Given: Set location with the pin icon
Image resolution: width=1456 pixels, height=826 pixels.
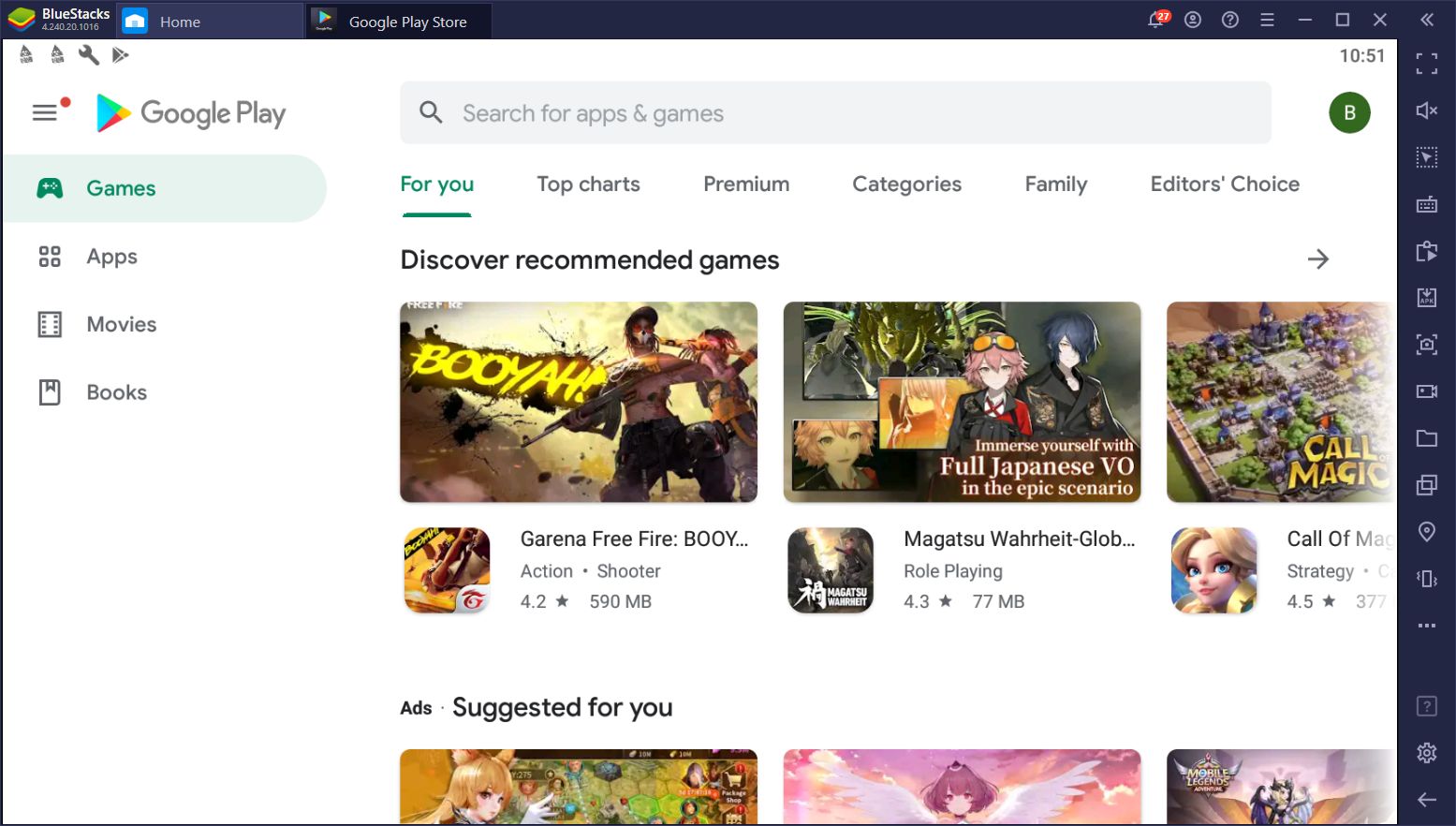Looking at the screenshot, I should tap(1426, 532).
